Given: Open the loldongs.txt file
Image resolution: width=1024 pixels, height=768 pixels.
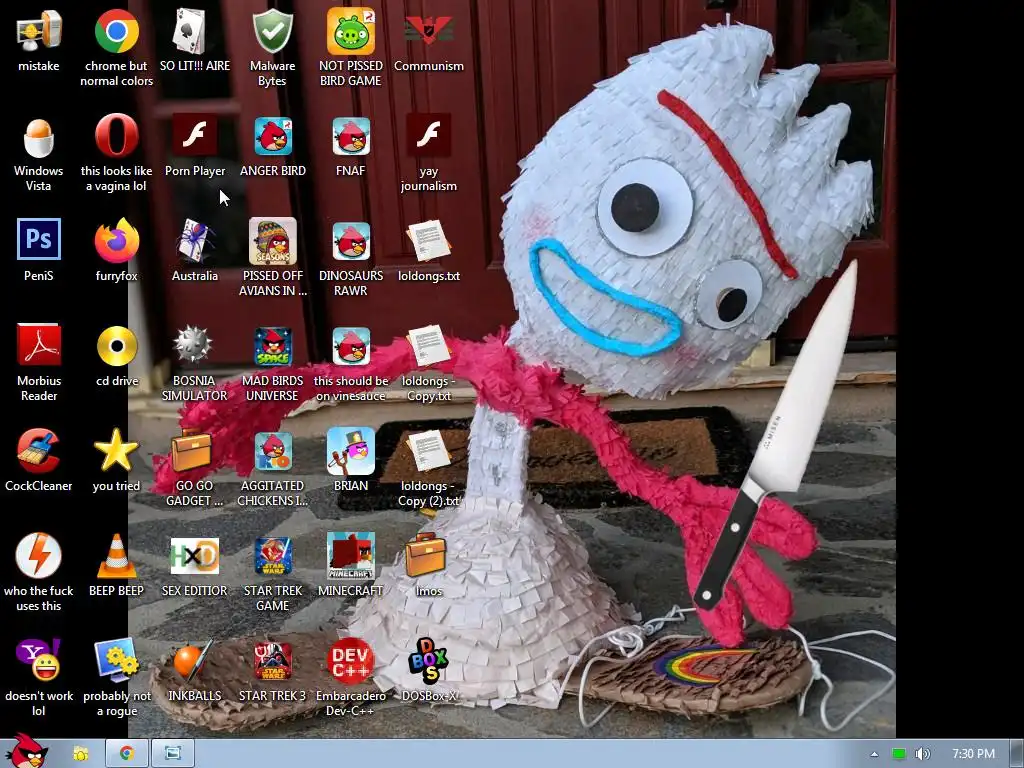Looking at the screenshot, I should point(428,240).
